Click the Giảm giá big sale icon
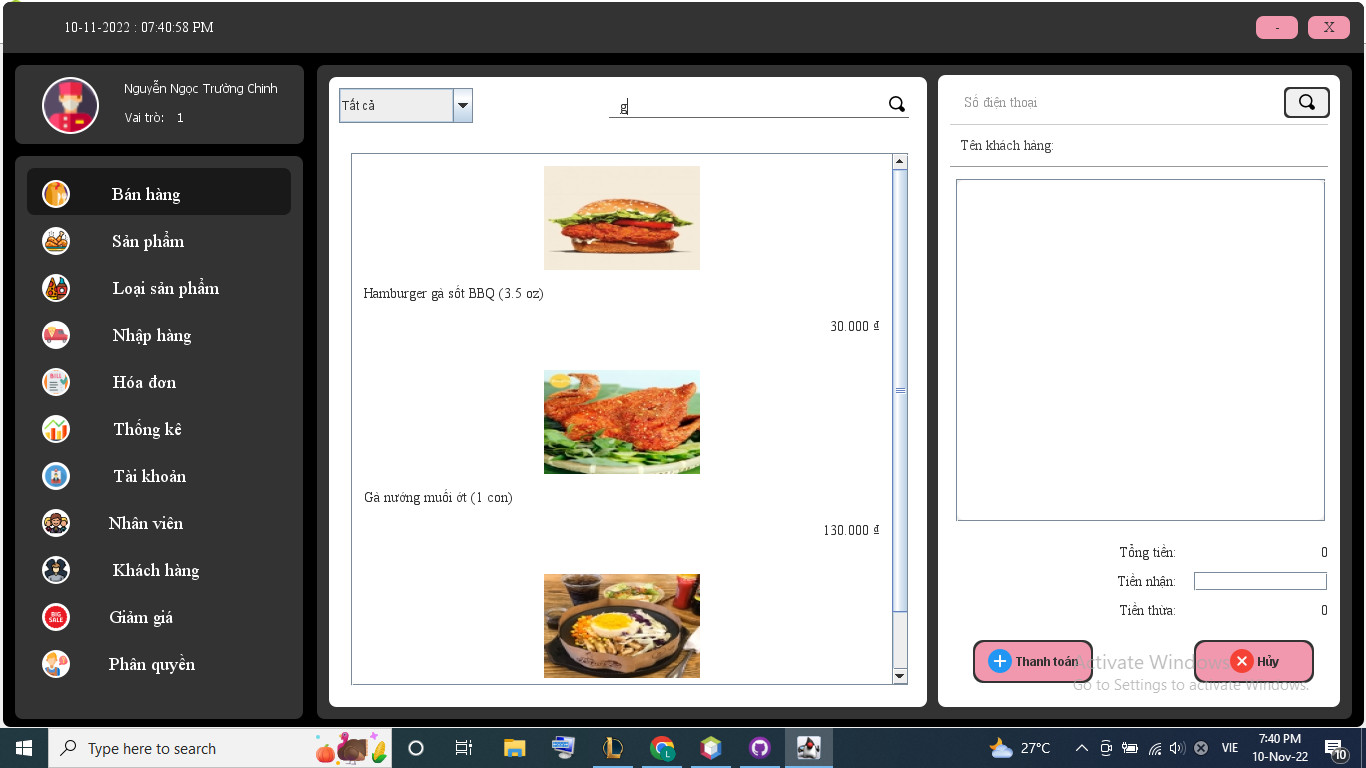This screenshot has width=1366, height=768. tap(56, 617)
